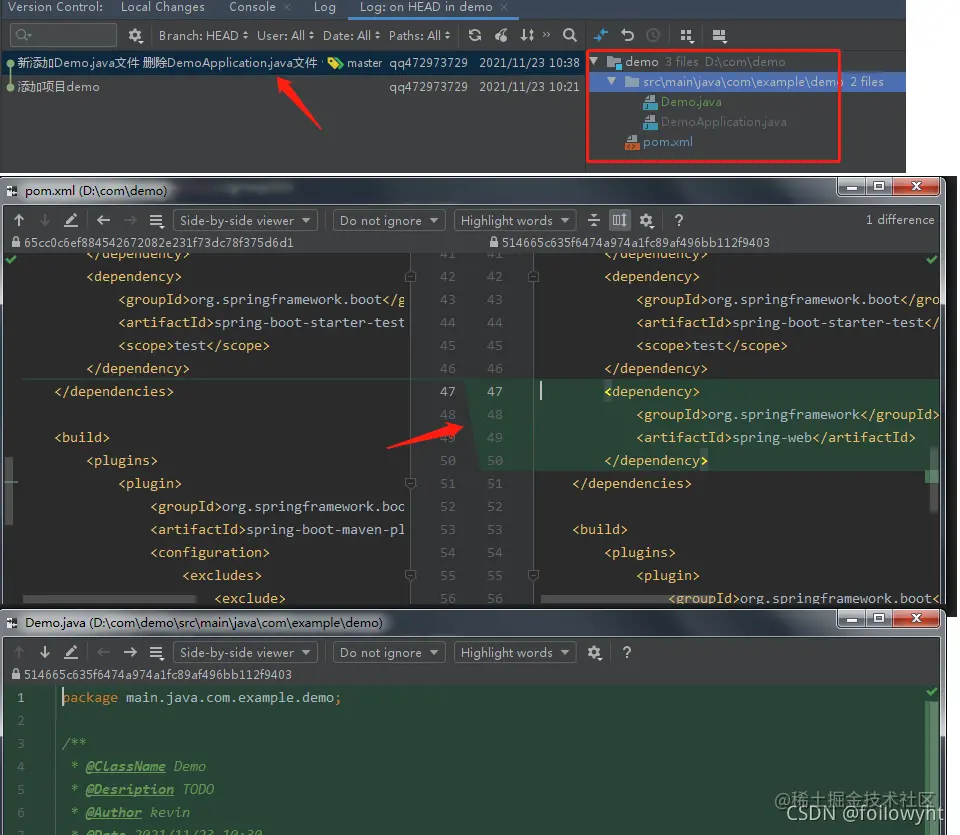Click the @ClassName doc tag in Demo.java
960x835 pixels.
point(126,766)
